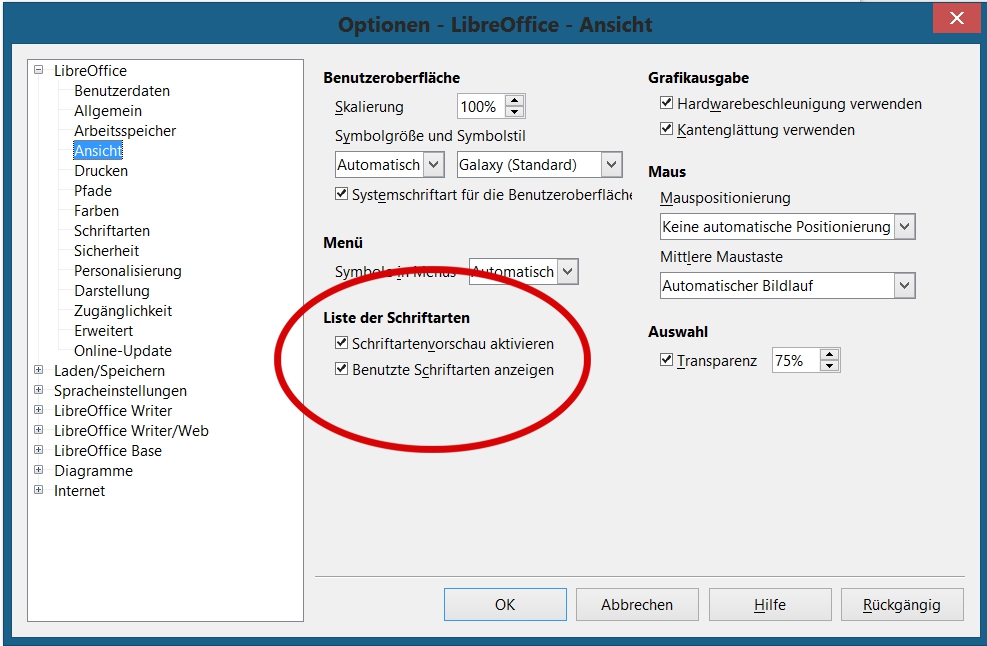Click the Skalierung 100% input field
The image size is (987, 646).
[x=482, y=106]
